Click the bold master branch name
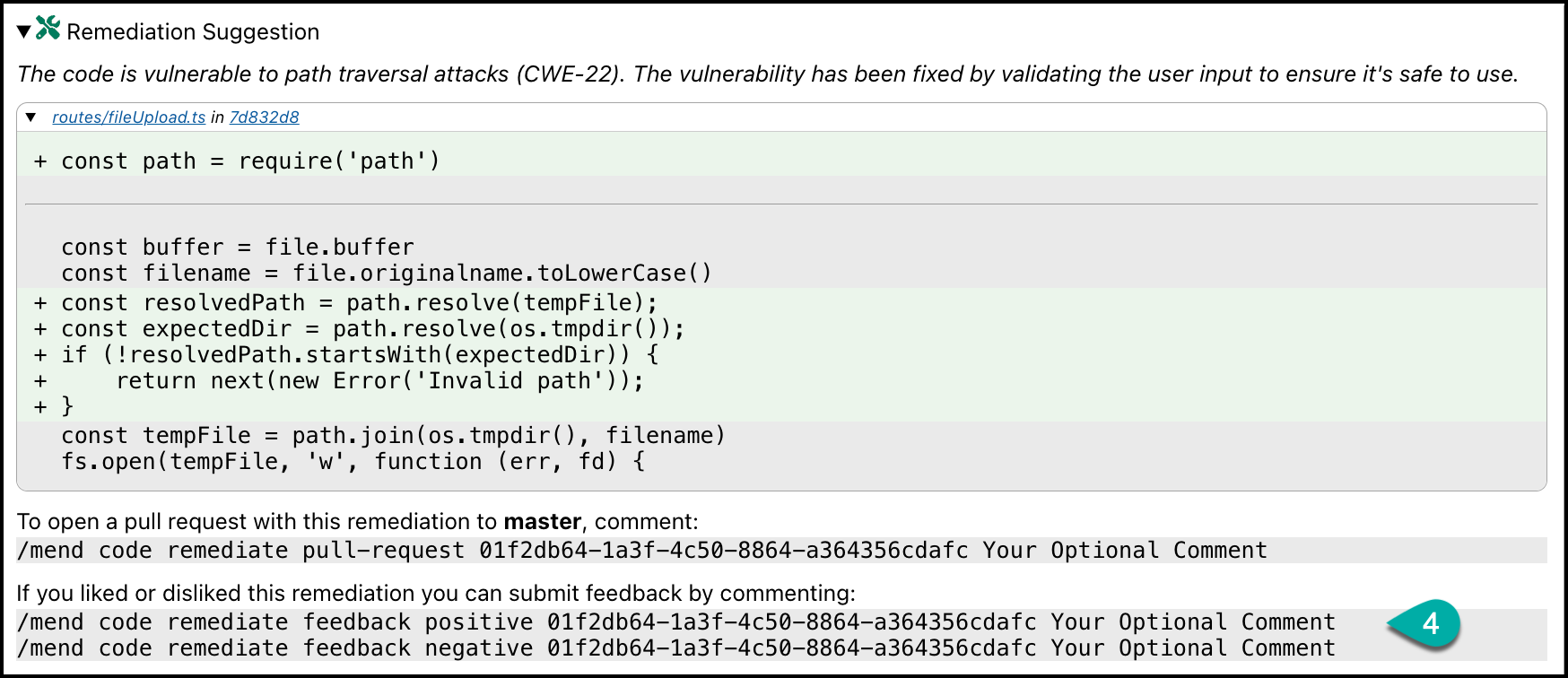 (x=542, y=522)
